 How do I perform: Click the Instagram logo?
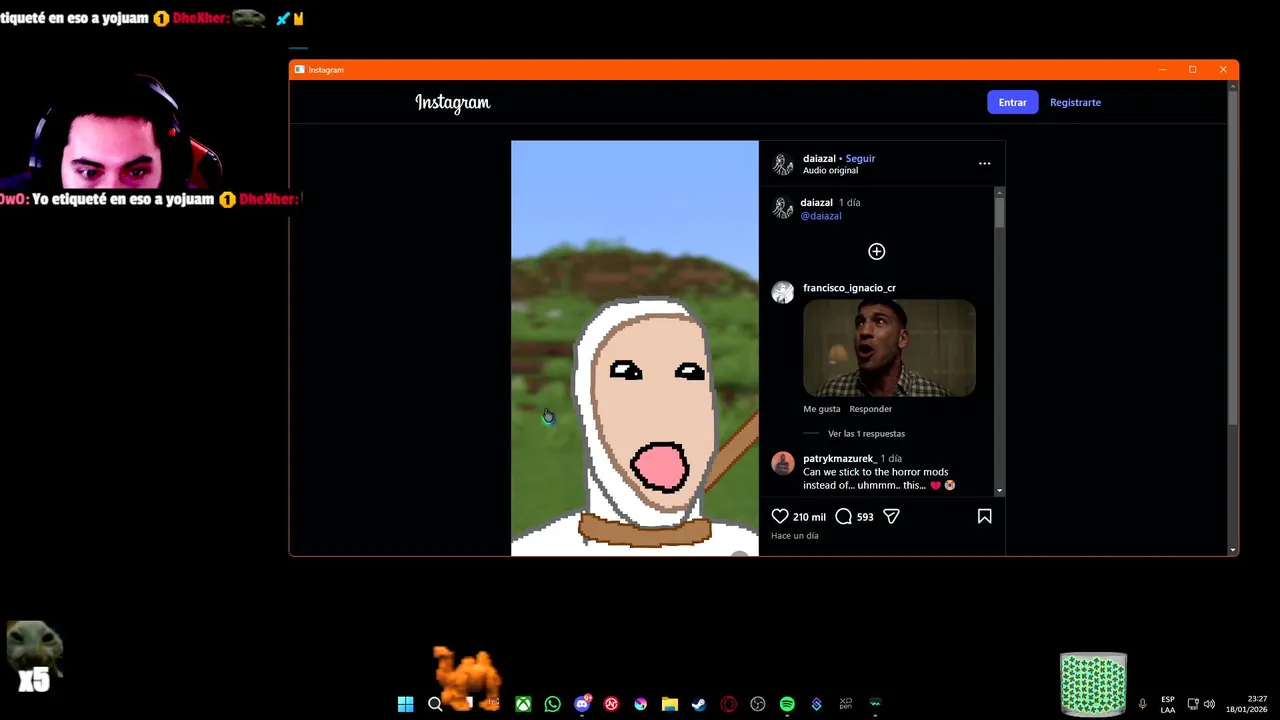[453, 102]
